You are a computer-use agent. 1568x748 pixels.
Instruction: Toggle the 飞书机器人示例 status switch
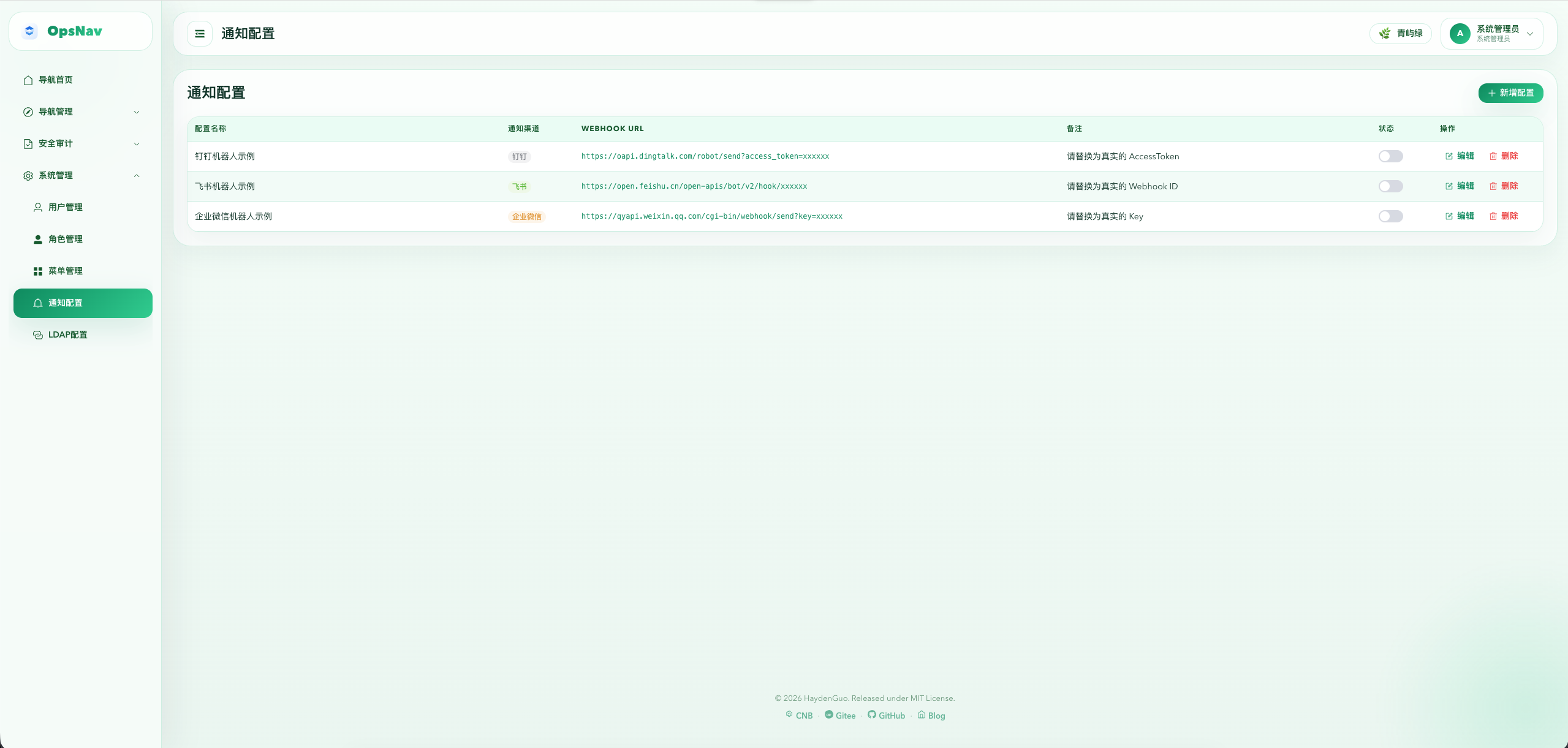click(x=1390, y=186)
